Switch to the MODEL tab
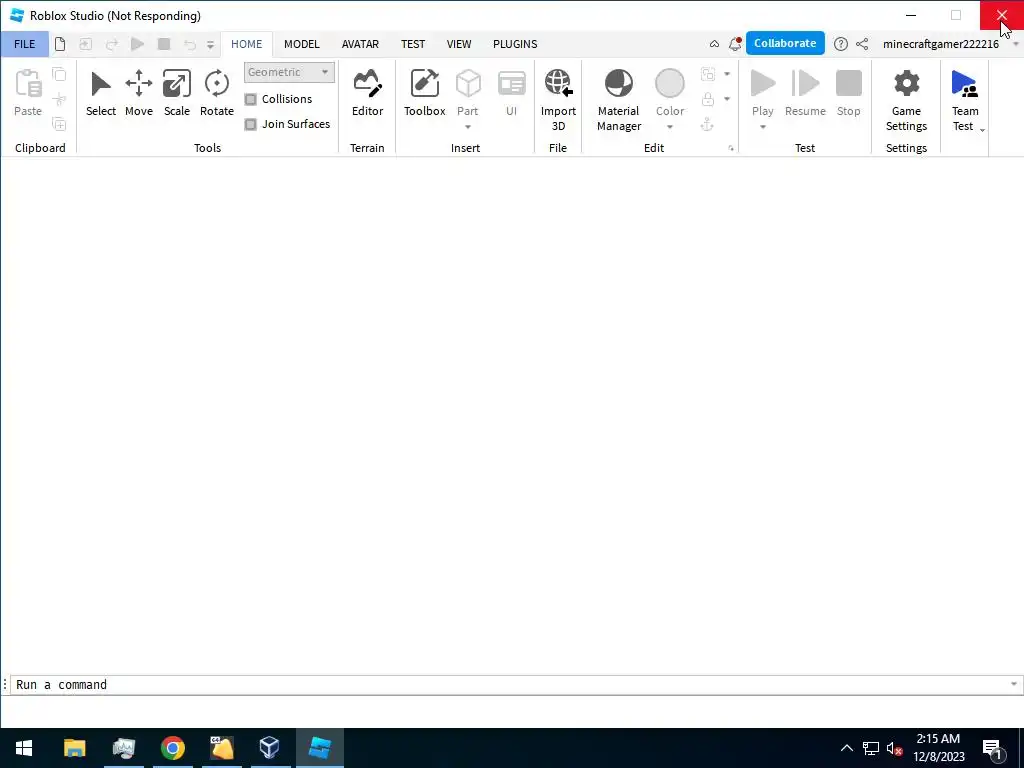 pos(302,44)
